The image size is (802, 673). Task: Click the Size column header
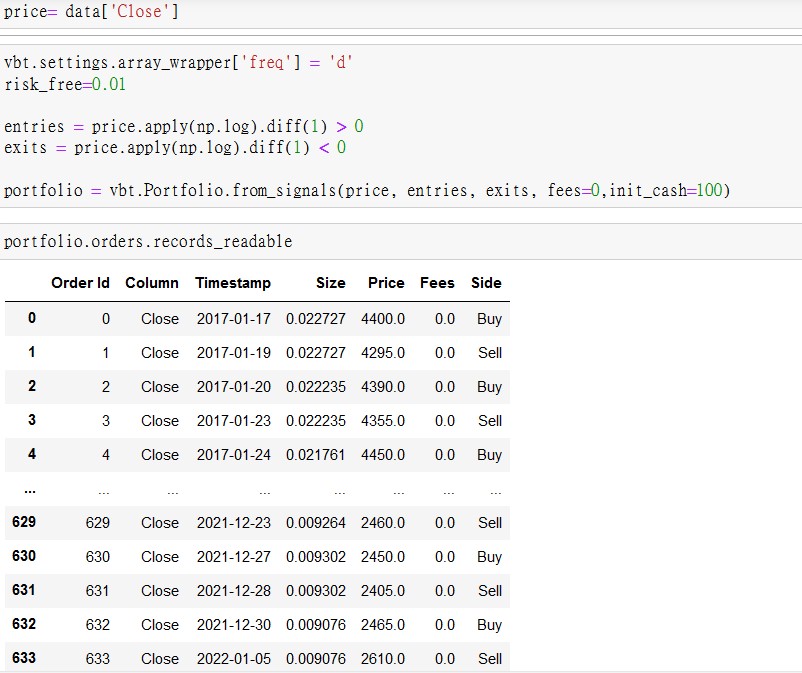(330, 283)
